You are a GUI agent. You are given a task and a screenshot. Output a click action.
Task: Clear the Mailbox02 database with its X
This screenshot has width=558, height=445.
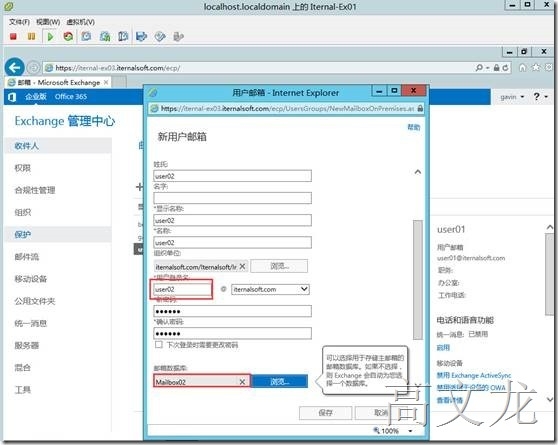242,382
